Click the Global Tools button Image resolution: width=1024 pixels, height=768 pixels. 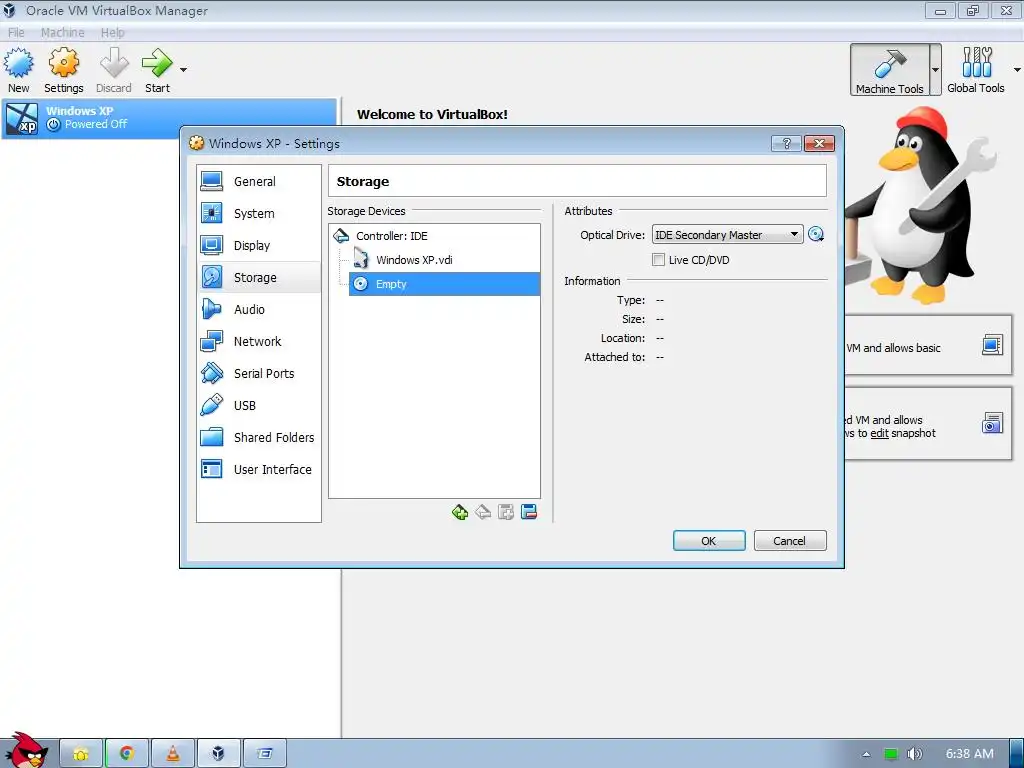click(x=976, y=70)
